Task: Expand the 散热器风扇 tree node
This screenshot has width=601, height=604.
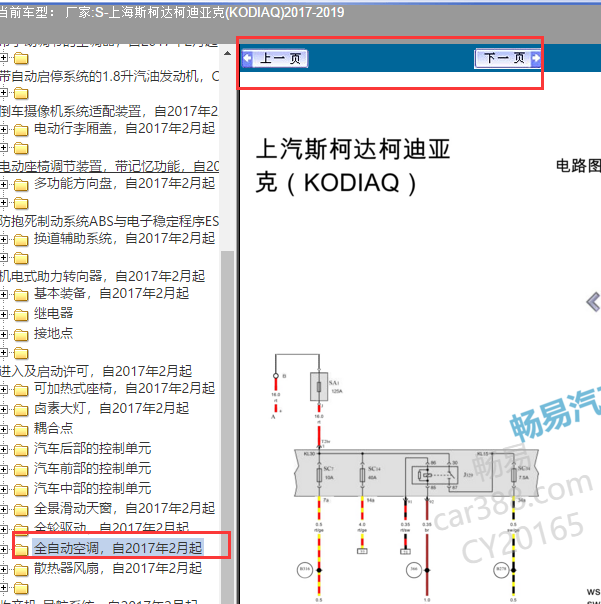Action: click(3, 569)
